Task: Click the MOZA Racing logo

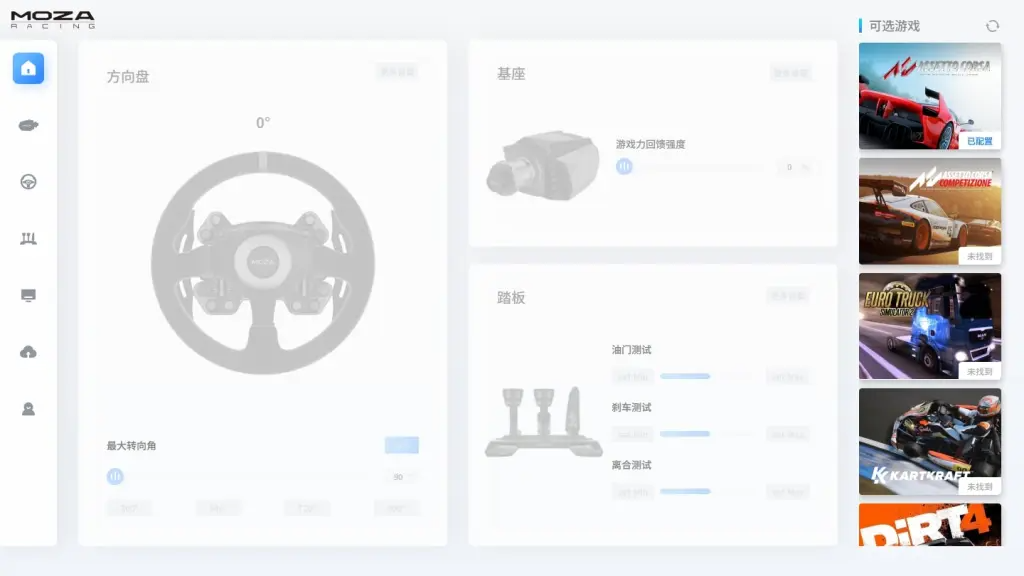Action: 53,20
